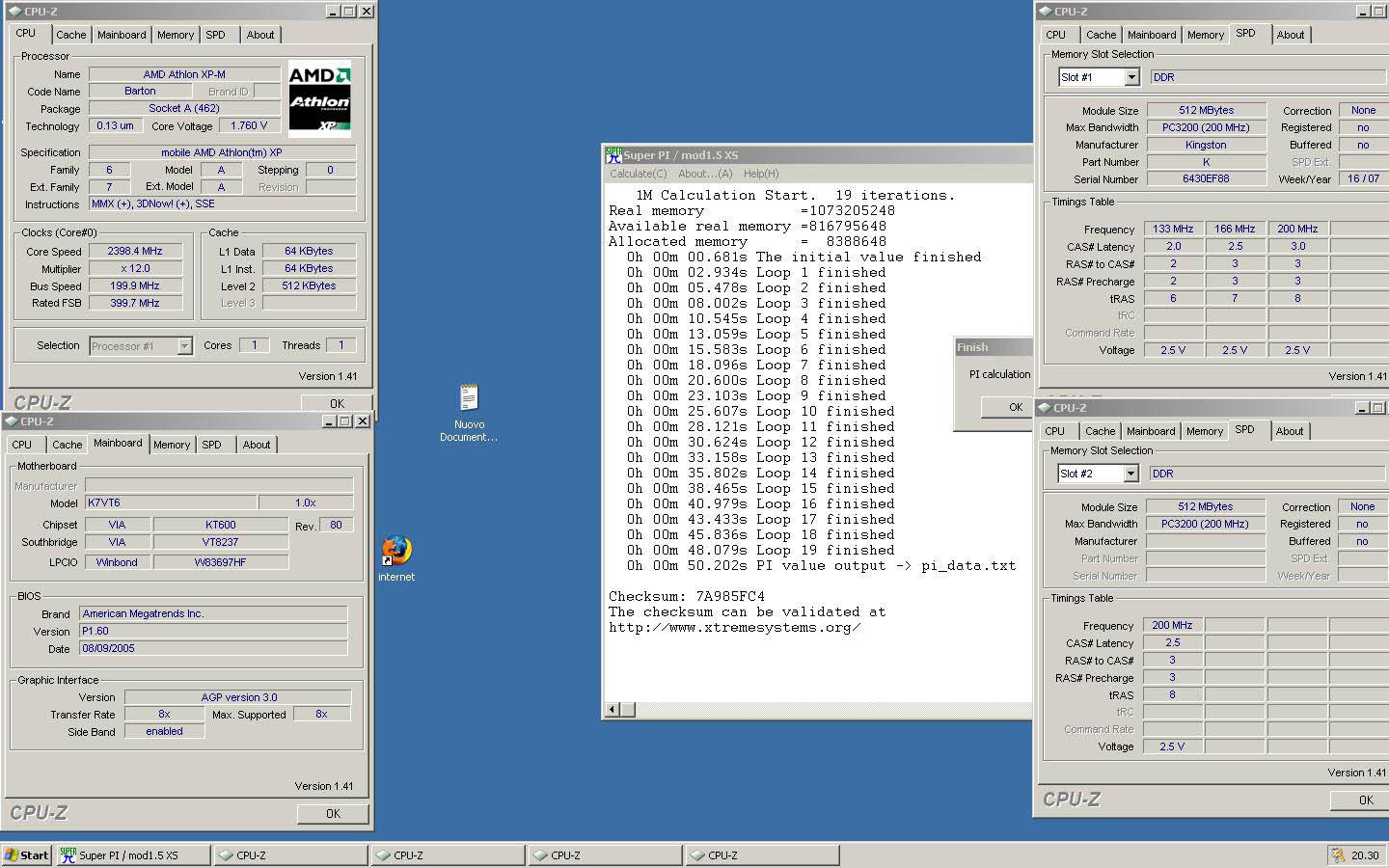The height and width of the screenshot is (868, 1389).
Task: Click the system tray icon beside the clock
Action: (1338, 855)
